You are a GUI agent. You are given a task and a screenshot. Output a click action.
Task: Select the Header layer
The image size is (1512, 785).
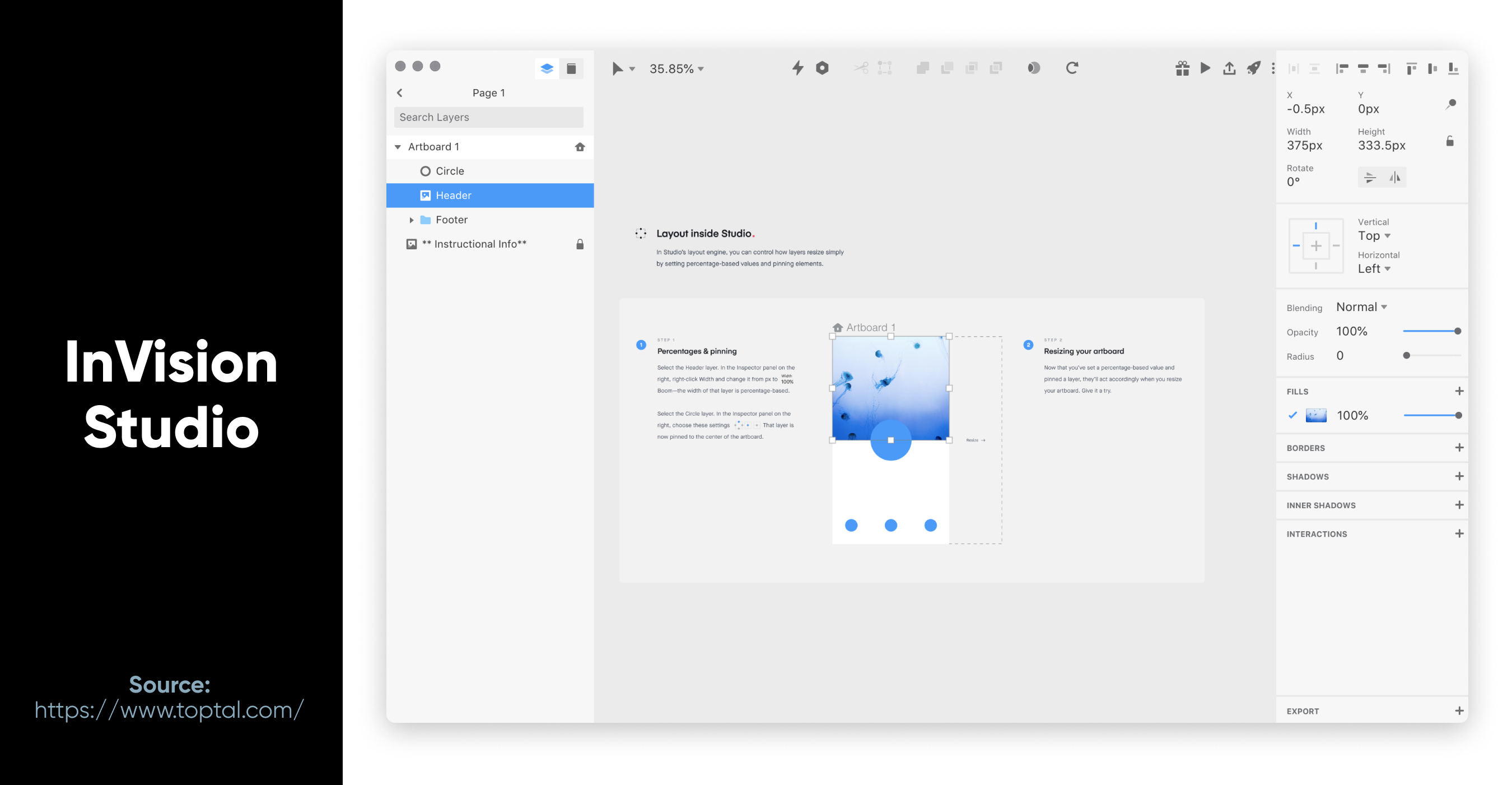pos(490,195)
